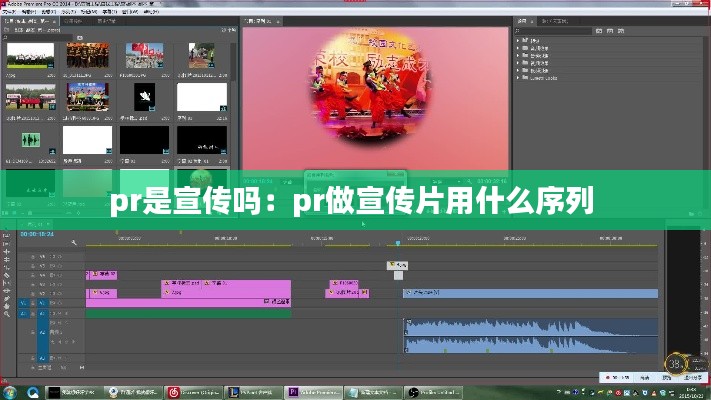Open the File menu in menu bar
711x400 pixels.
click(x=8, y=10)
